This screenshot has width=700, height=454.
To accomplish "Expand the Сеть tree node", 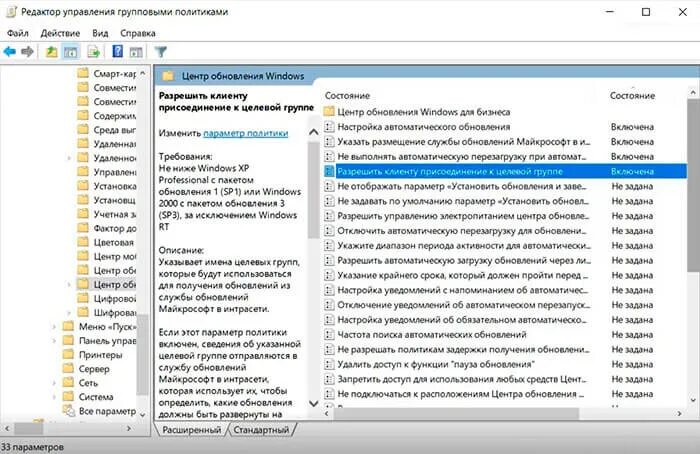I will [55, 383].
